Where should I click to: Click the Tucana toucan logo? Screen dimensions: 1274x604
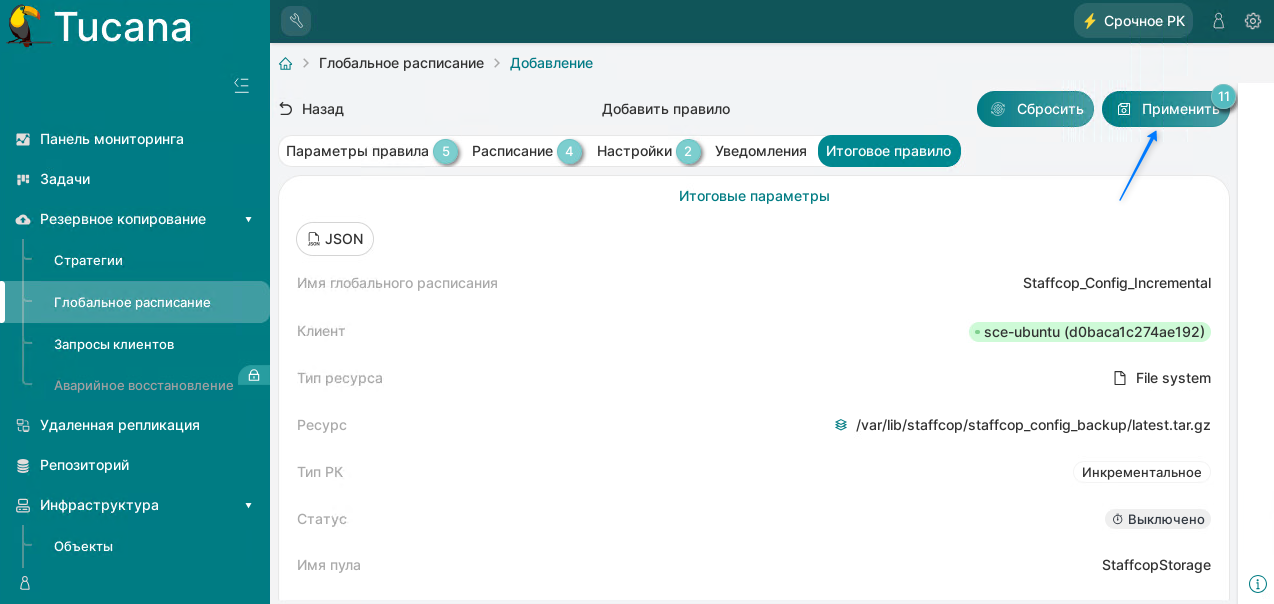tap(28, 26)
